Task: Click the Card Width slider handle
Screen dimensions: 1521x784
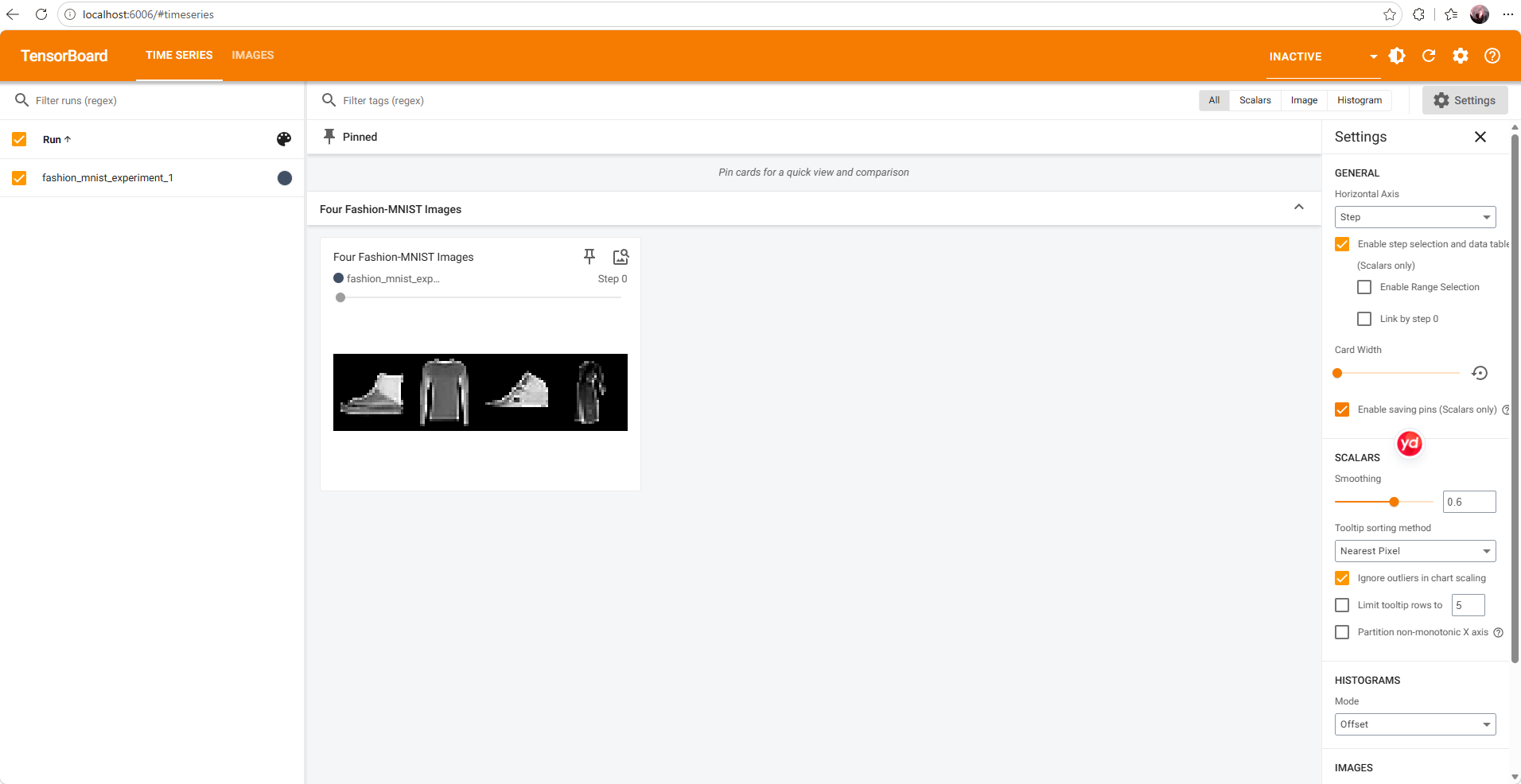Action: (1337, 373)
